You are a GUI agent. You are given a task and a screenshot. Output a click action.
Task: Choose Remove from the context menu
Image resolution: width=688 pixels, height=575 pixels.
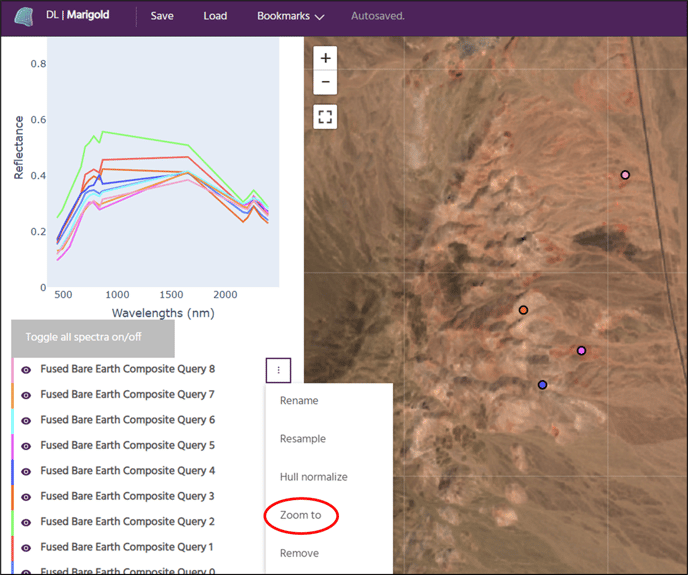coord(299,553)
